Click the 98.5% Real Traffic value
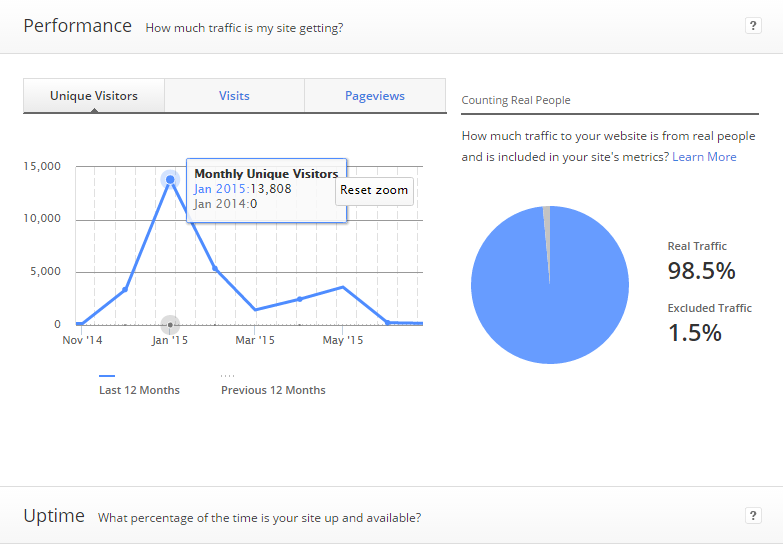 [x=701, y=271]
